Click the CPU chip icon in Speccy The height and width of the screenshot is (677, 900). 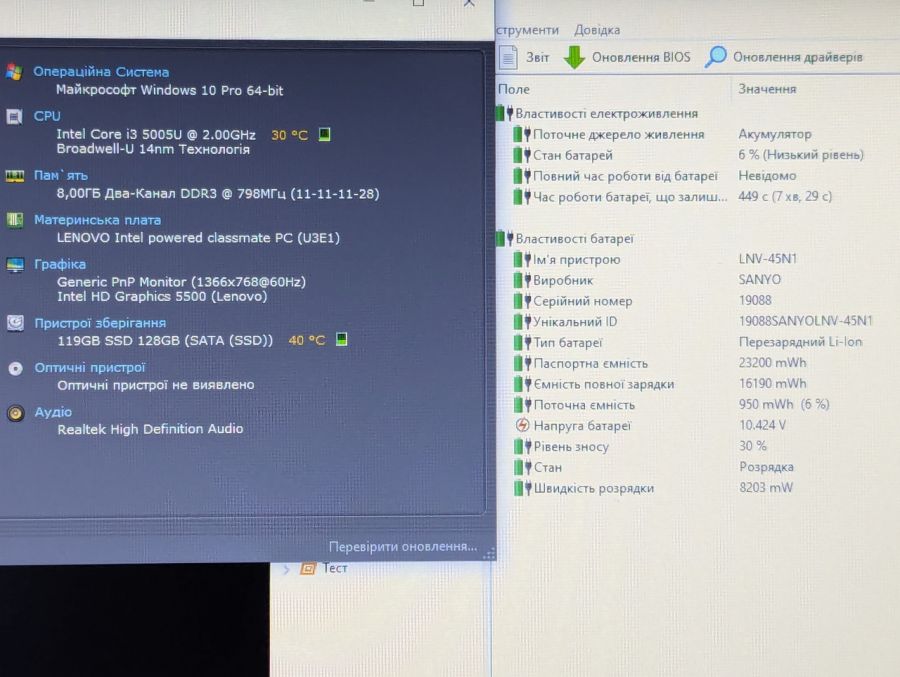14,117
